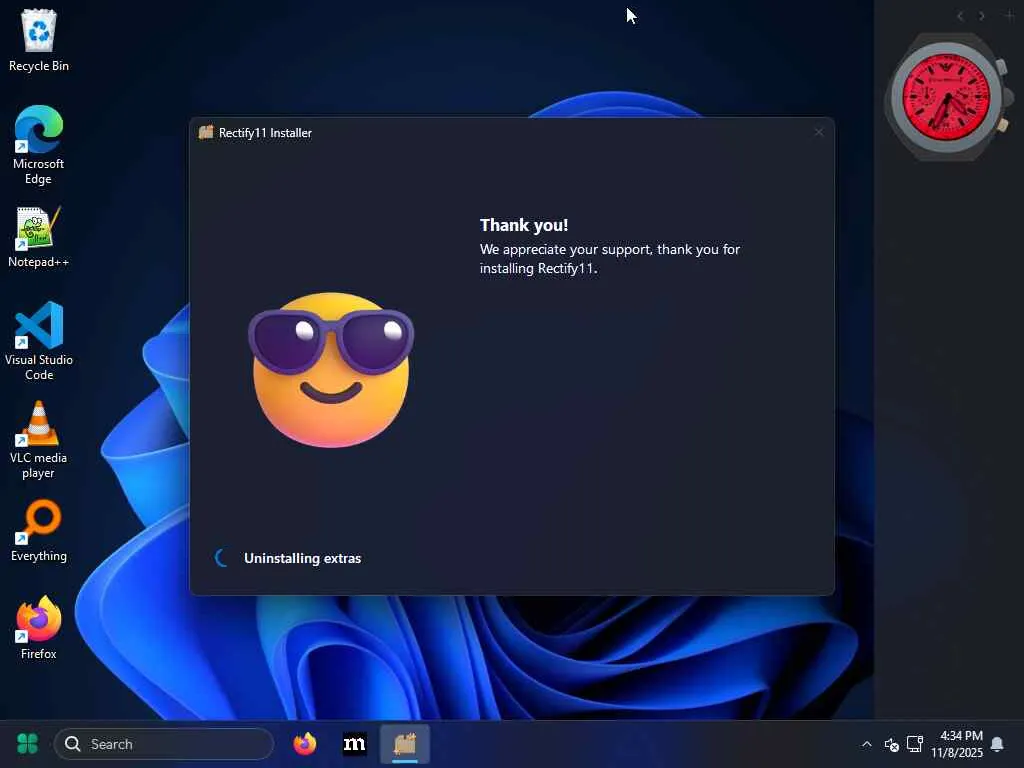Go to the next widget page arrow
The height and width of the screenshot is (768, 1024).
point(982,16)
